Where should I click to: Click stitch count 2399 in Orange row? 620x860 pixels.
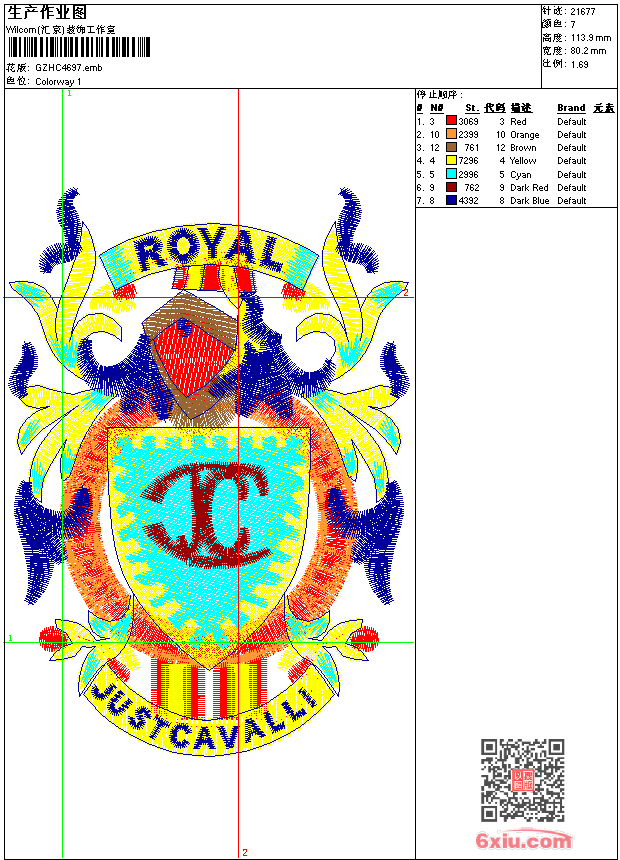469,134
